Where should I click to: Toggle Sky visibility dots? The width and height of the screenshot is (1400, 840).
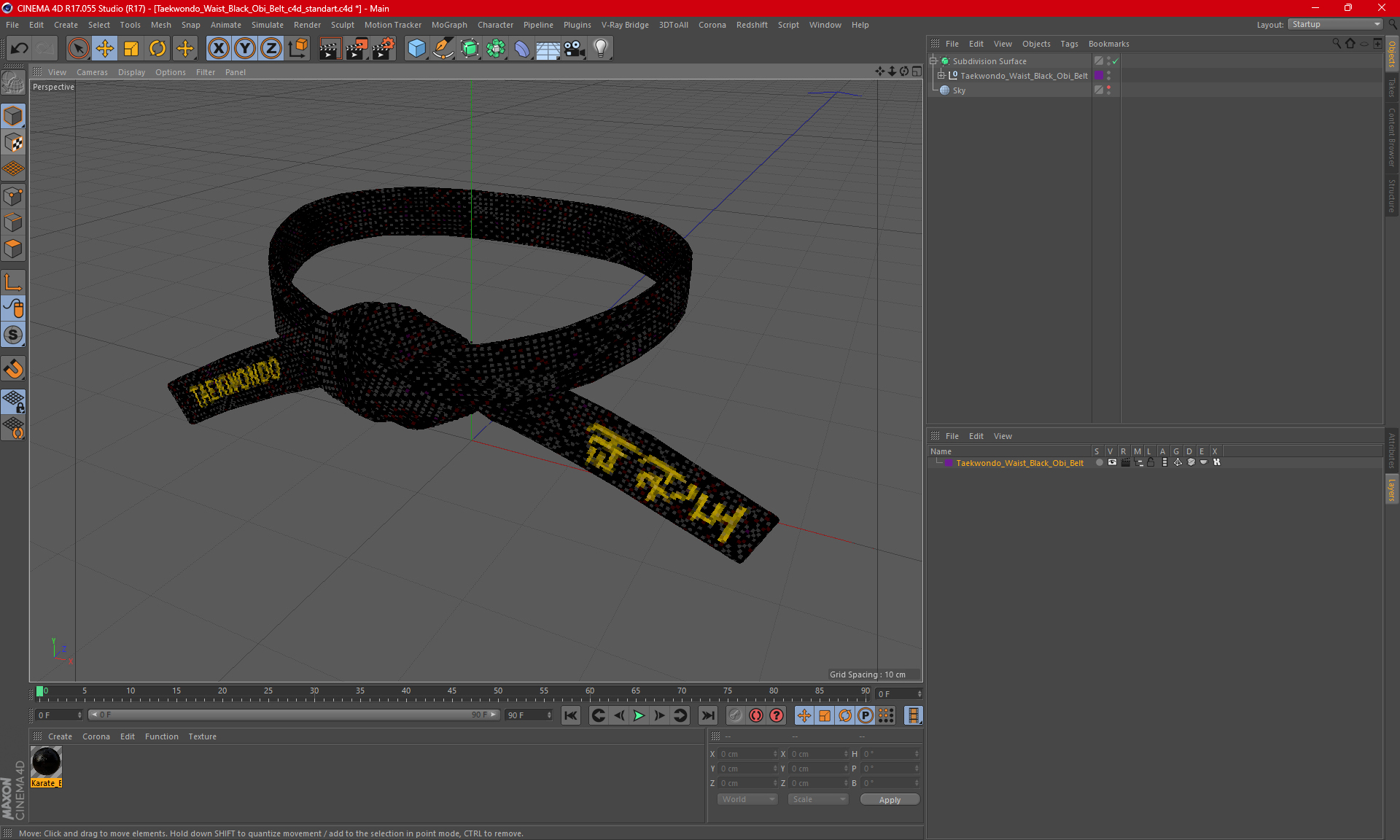pos(1108,90)
